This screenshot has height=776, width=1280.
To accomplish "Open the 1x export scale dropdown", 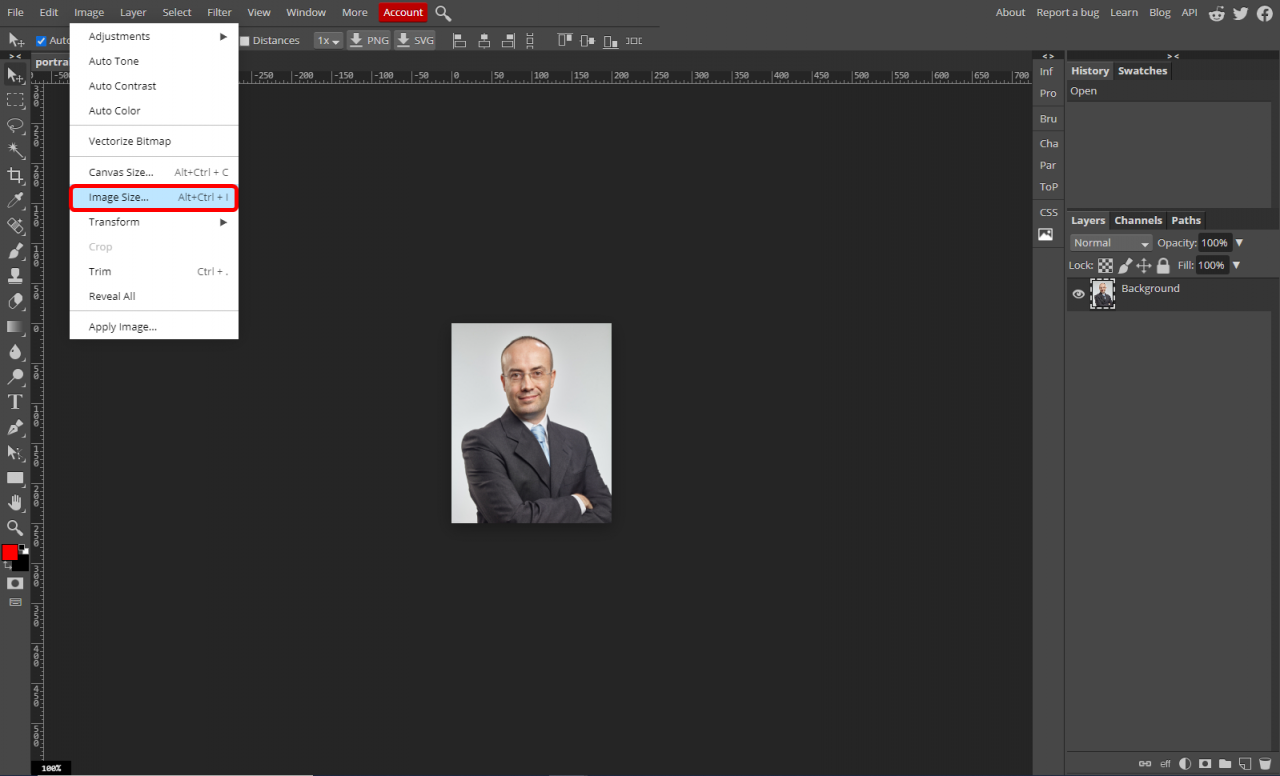I will [x=328, y=41].
